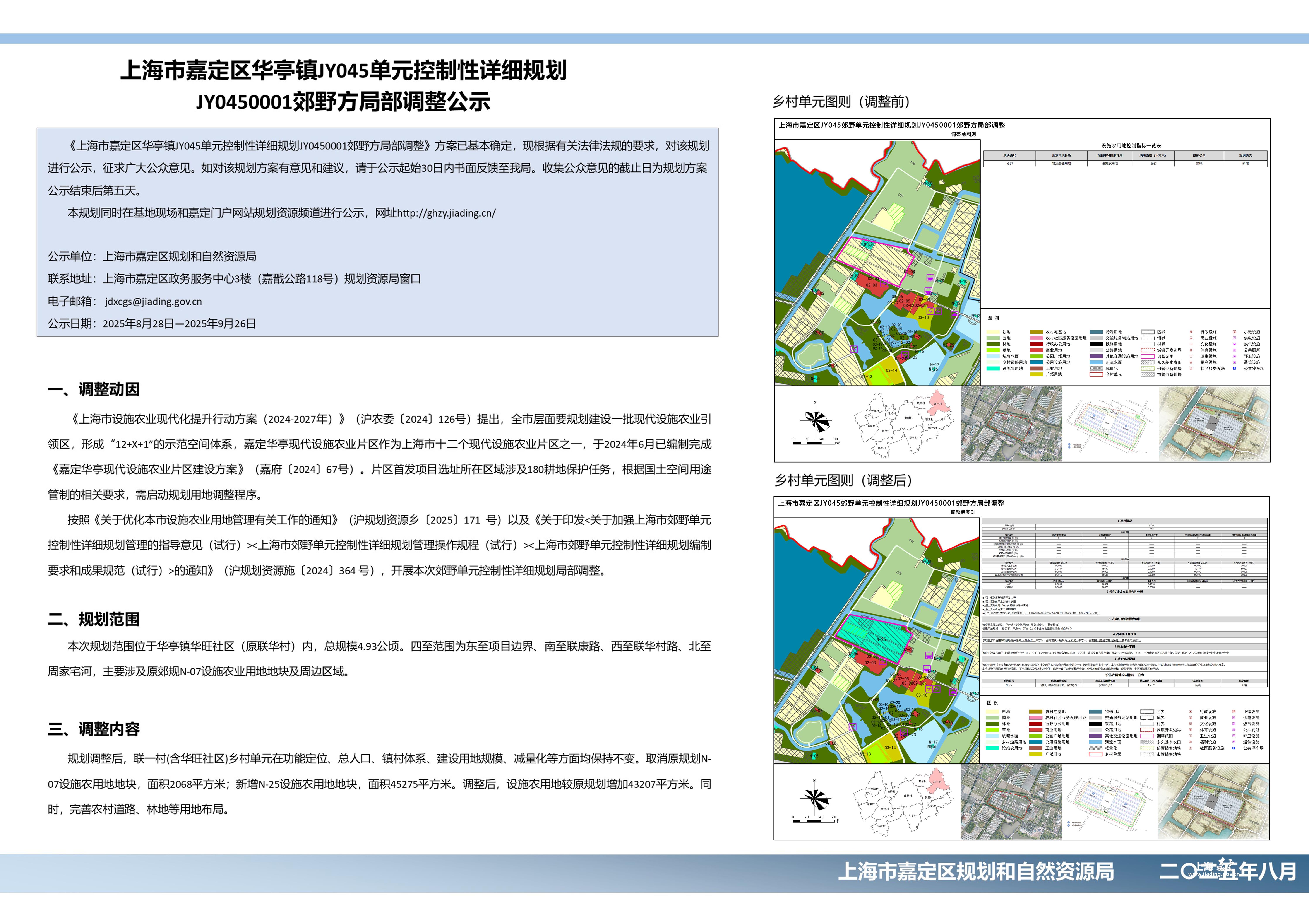Click 环卫设施 icon in 调整前 legend
The image size is (1309, 924).
[1234, 356]
